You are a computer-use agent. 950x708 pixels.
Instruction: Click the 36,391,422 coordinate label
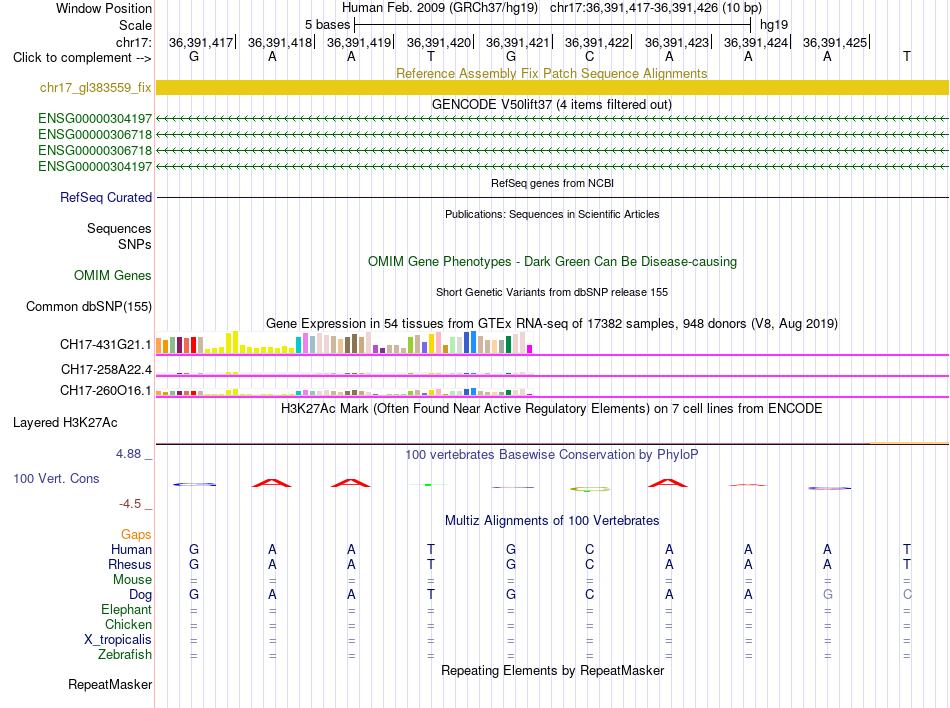[x=597, y=42]
